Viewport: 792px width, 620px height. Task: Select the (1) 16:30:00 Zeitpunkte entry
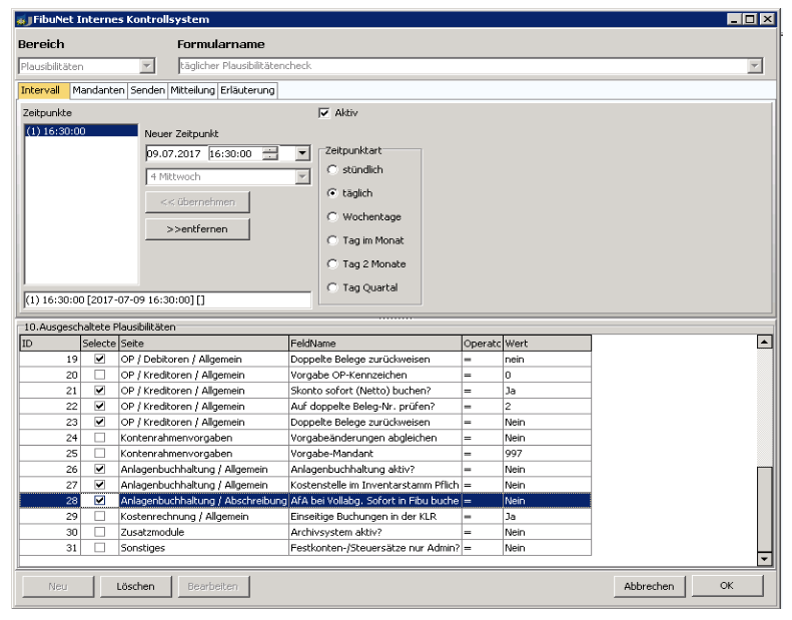tap(81, 131)
